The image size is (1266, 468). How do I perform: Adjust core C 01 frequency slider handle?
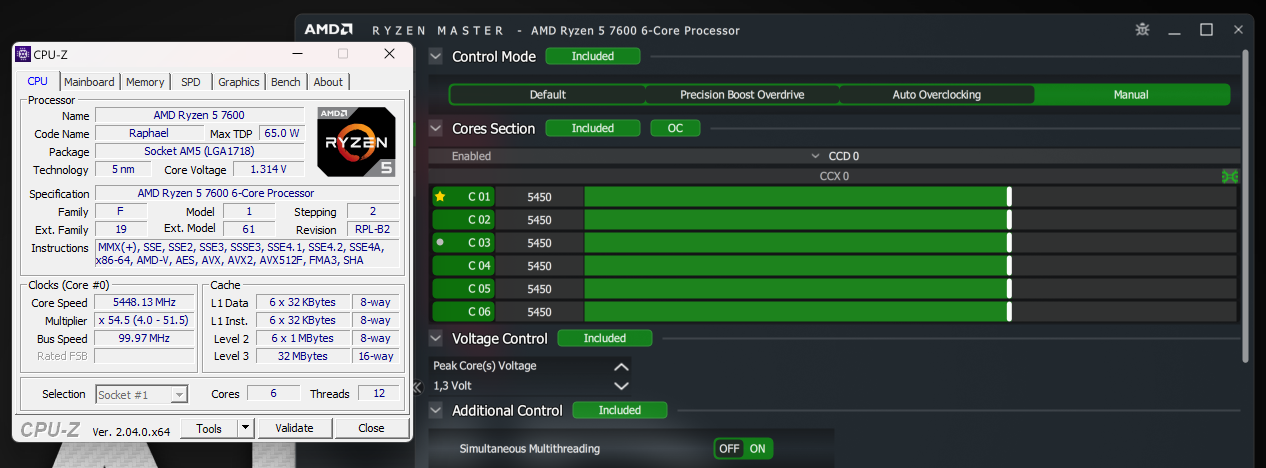(x=1009, y=197)
